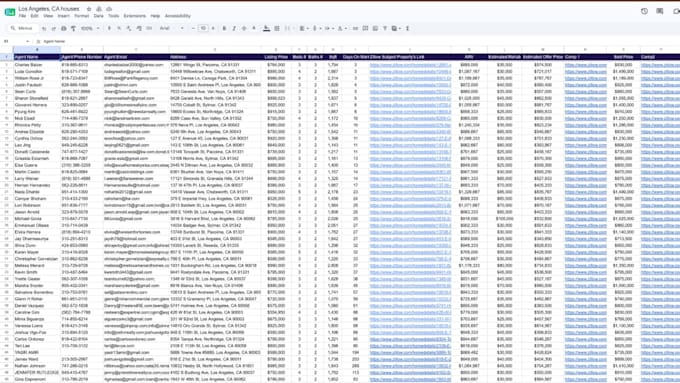
Task: Open the Extensions menu
Action: point(134,16)
